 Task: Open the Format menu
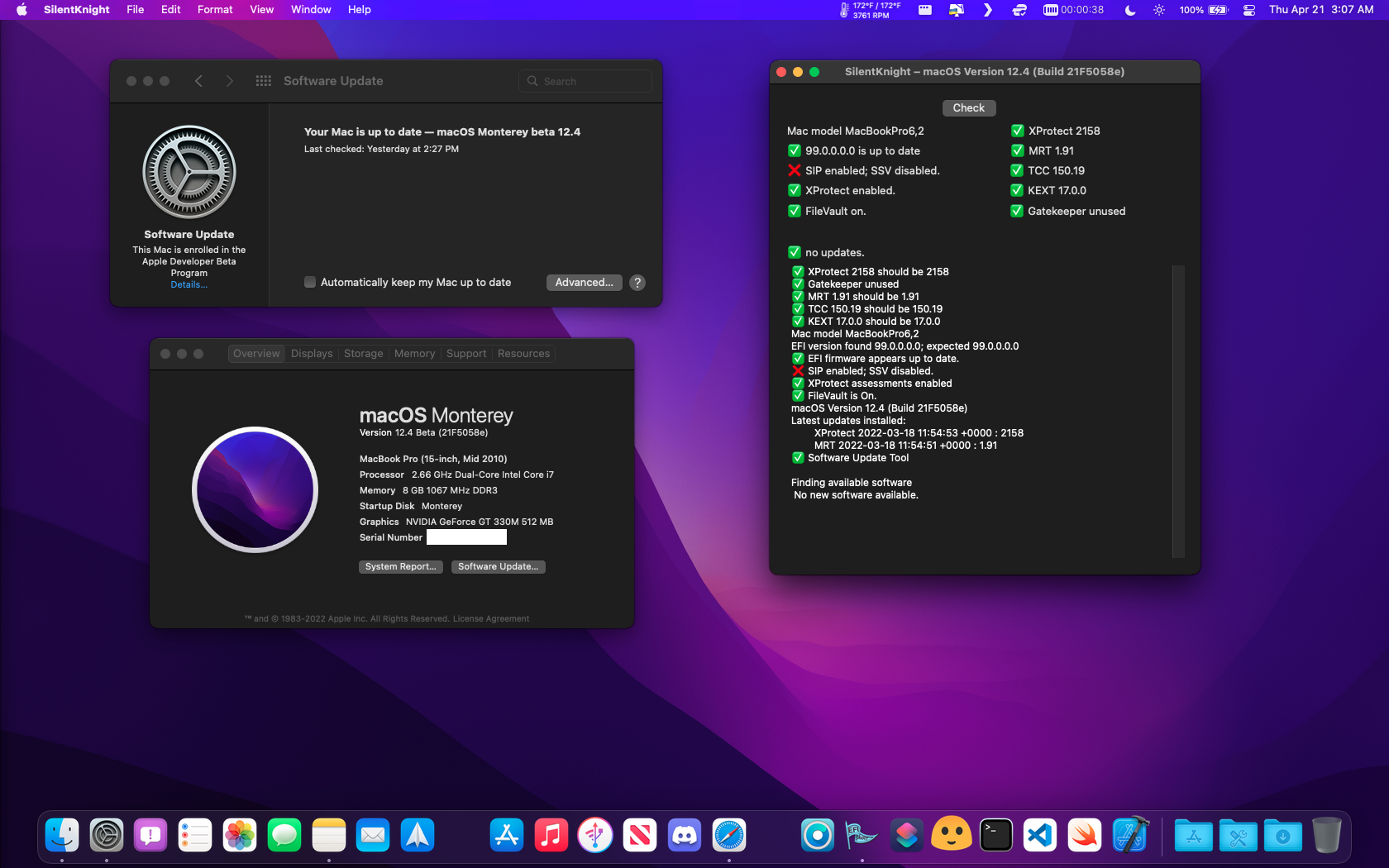[215, 10]
